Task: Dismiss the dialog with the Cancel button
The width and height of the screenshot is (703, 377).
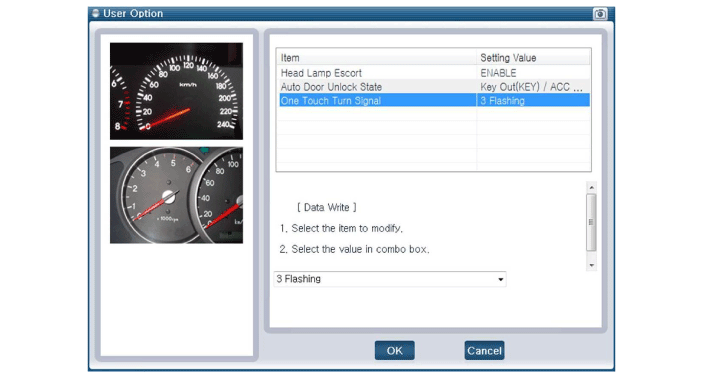Action: (x=484, y=350)
